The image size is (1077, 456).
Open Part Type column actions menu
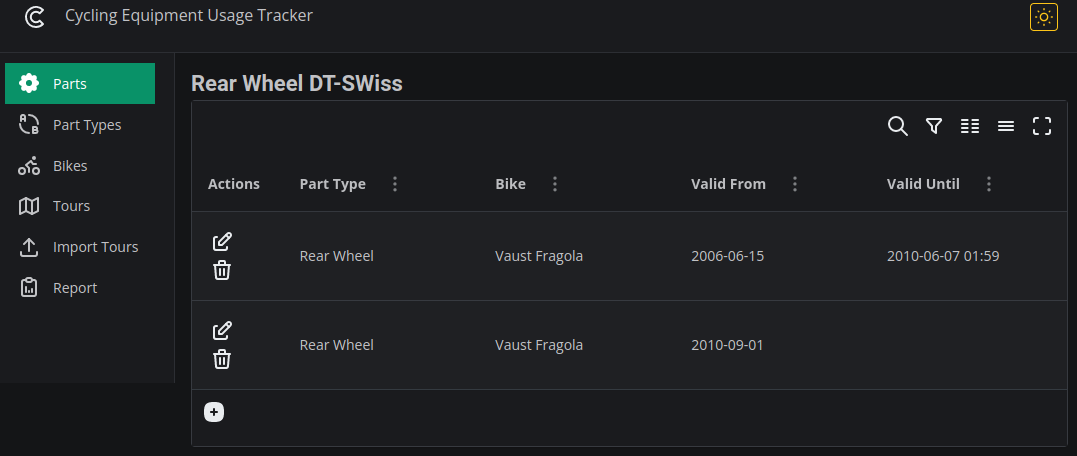click(x=395, y=184)
